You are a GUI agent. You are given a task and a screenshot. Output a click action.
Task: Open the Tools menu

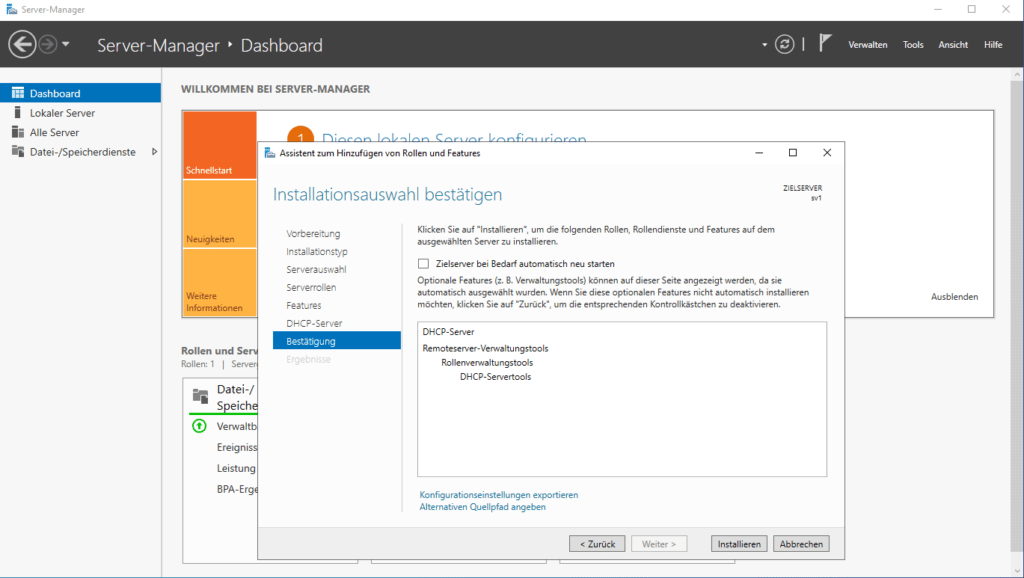[912, 44]
